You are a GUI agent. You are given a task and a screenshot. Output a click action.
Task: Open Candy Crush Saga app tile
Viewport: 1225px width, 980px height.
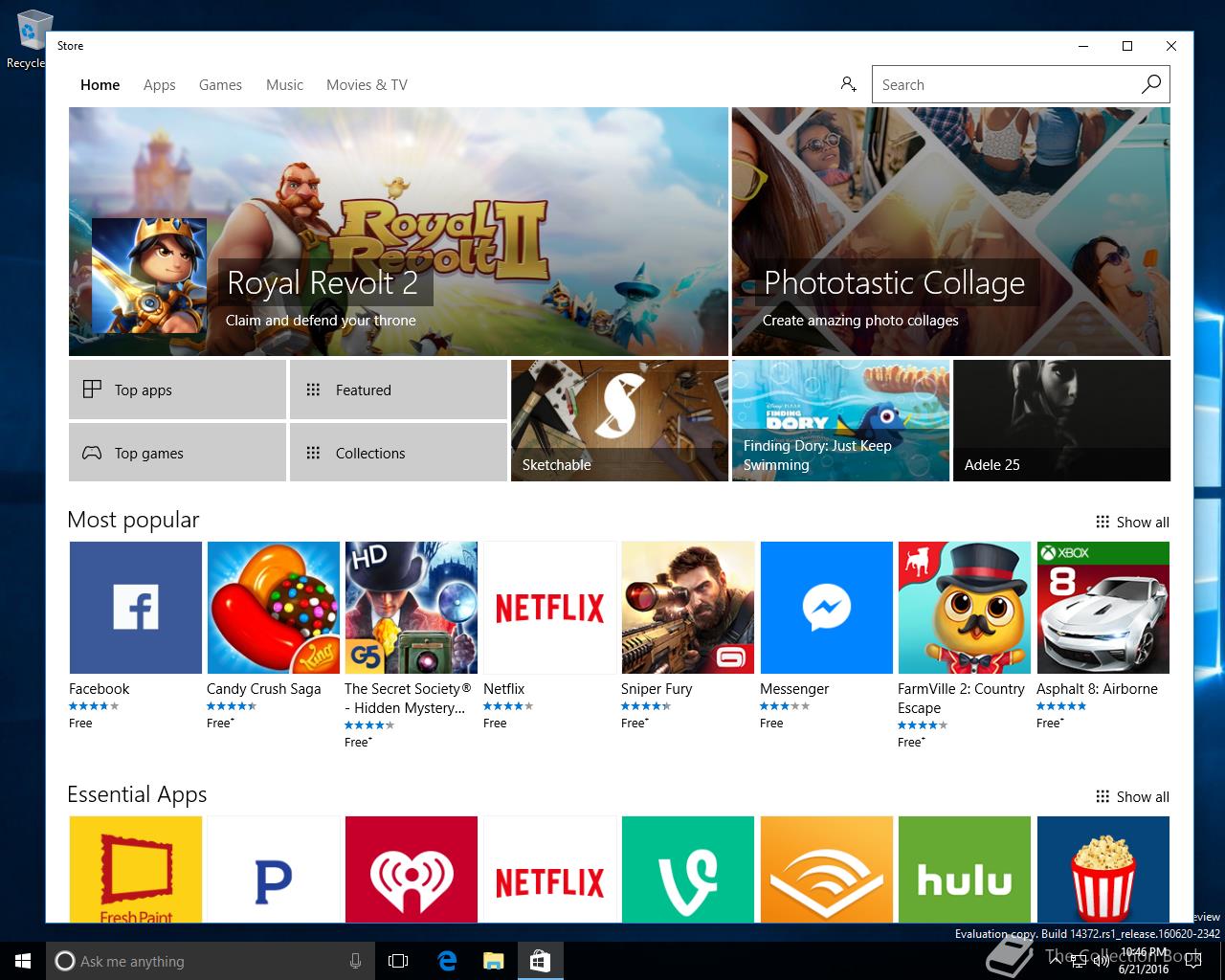click(x=273, y=608)
